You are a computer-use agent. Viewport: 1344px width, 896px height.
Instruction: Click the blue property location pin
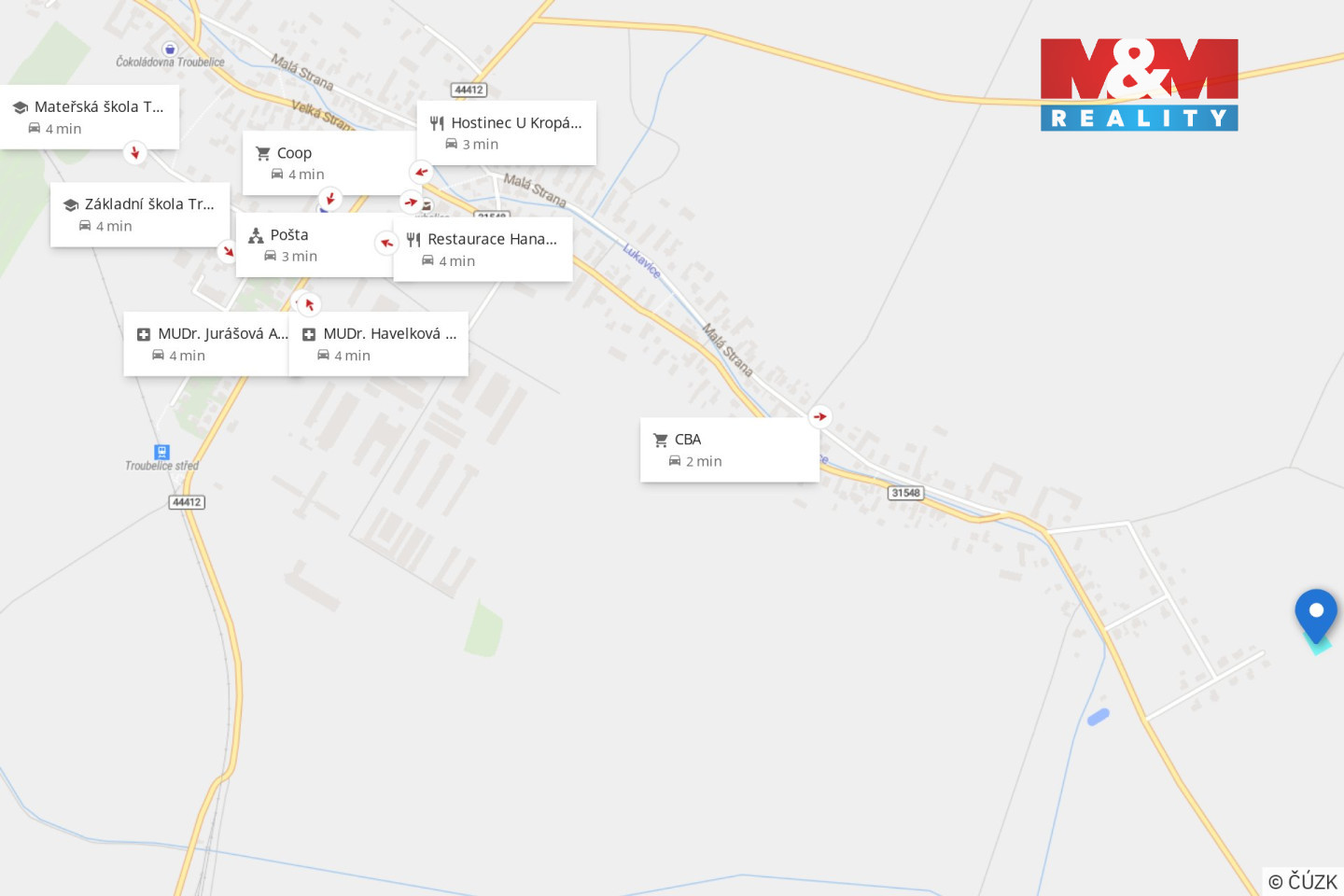[x=1316, y=615]
